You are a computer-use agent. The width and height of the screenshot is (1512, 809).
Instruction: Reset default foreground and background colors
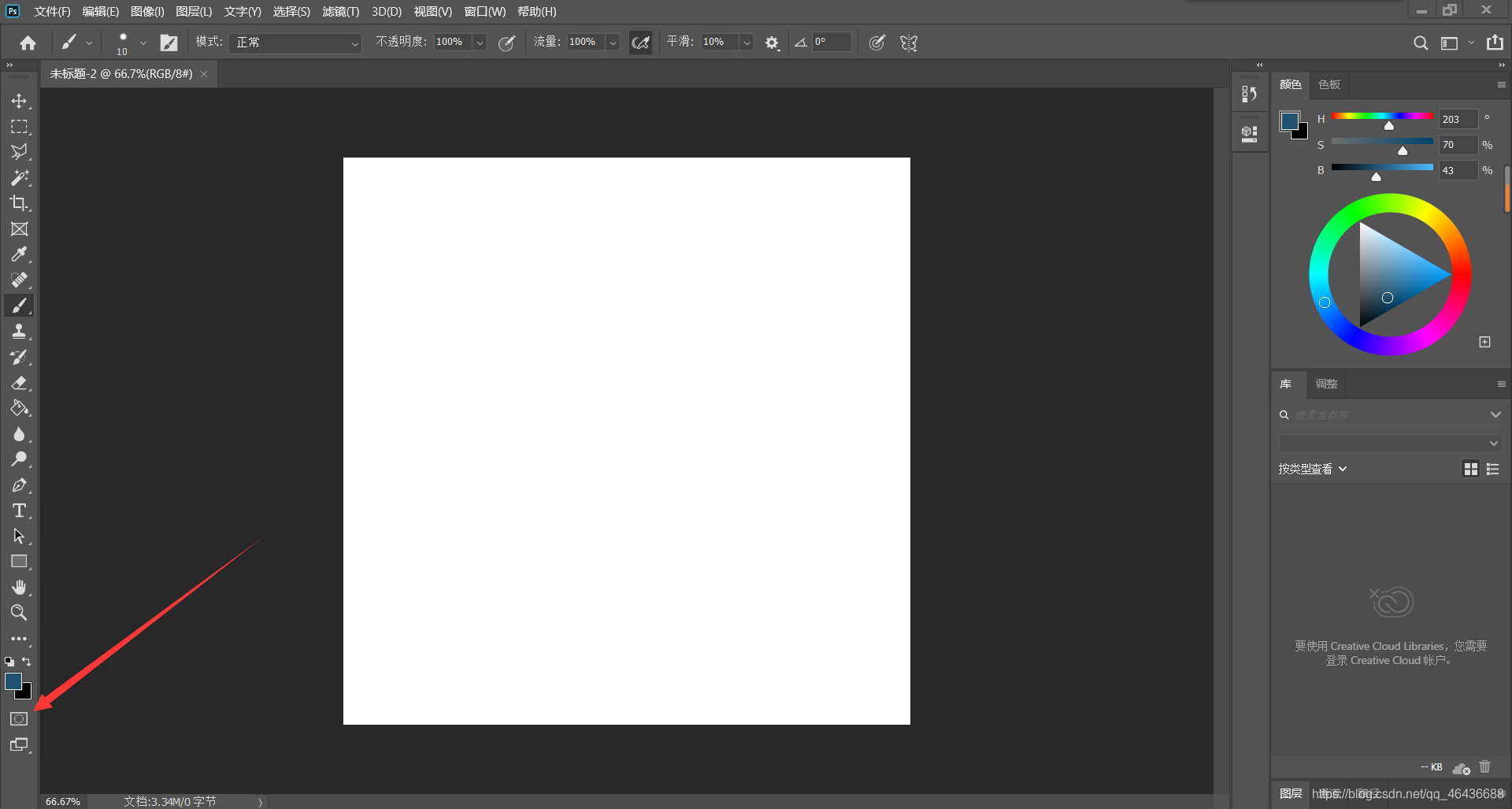point(9,662)
